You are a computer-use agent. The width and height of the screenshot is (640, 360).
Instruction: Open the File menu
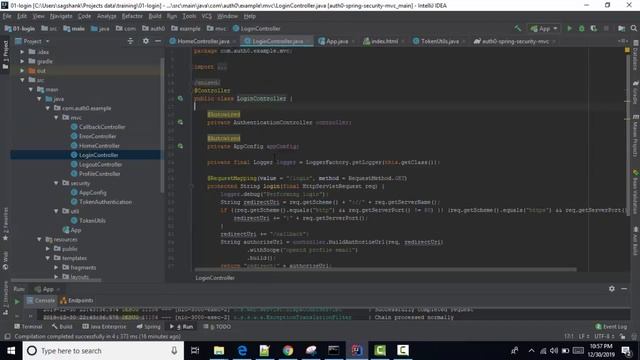click(7, 16)
